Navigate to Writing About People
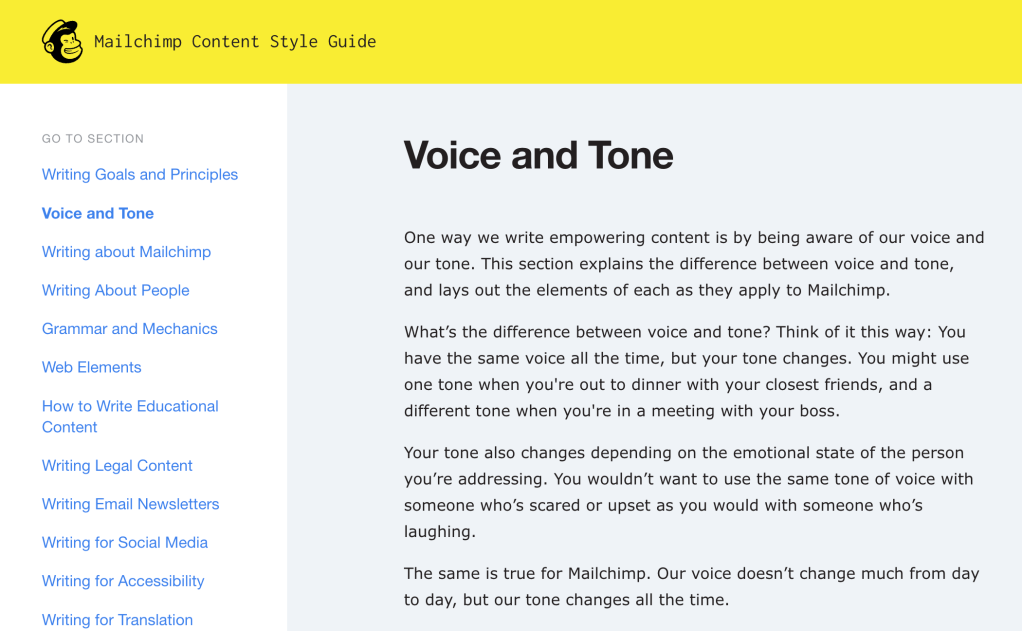Screen dimensions: 1022x631 (115, 290)
